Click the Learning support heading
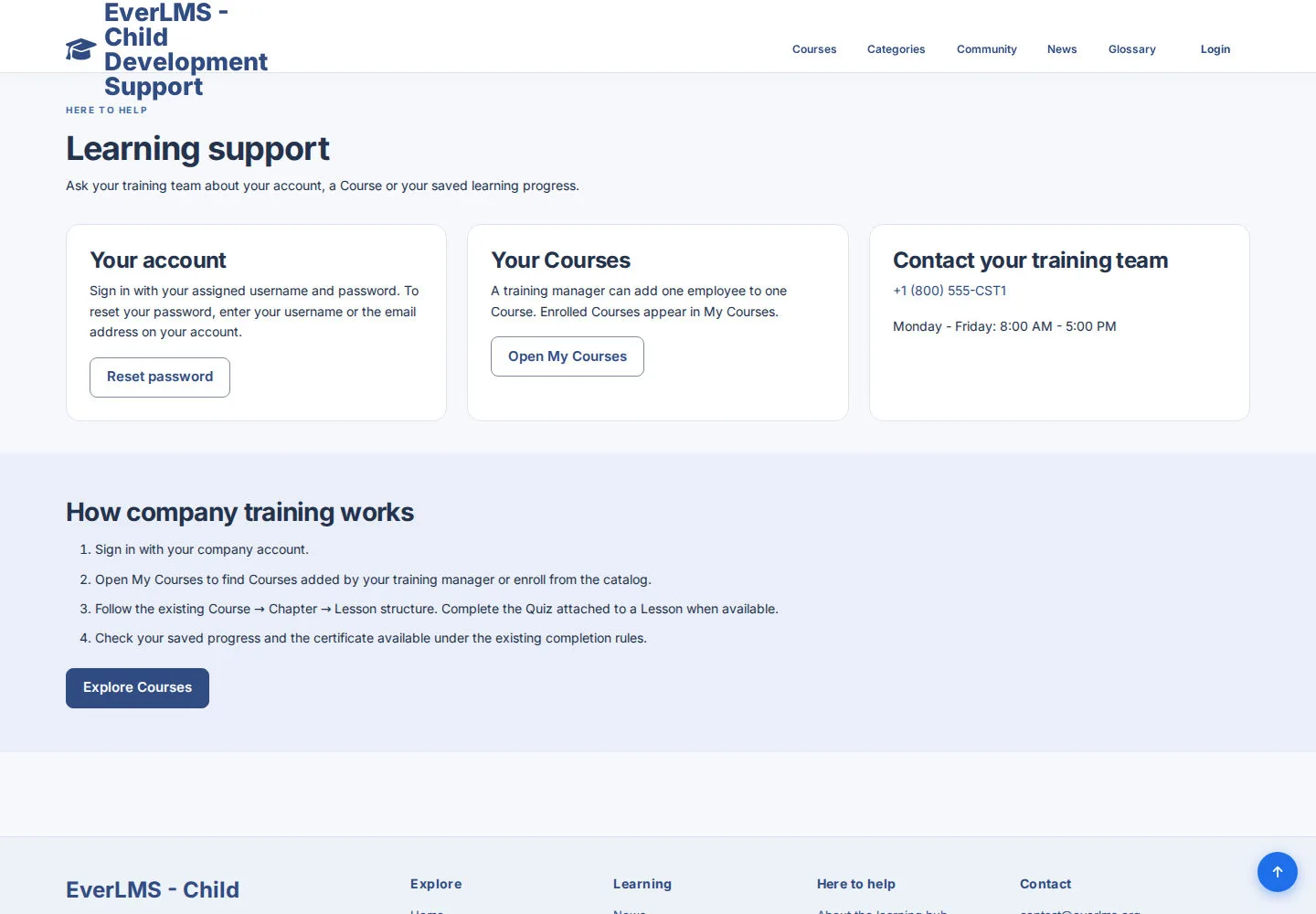This screenshot has width=1316, height=914. [197, 149]
